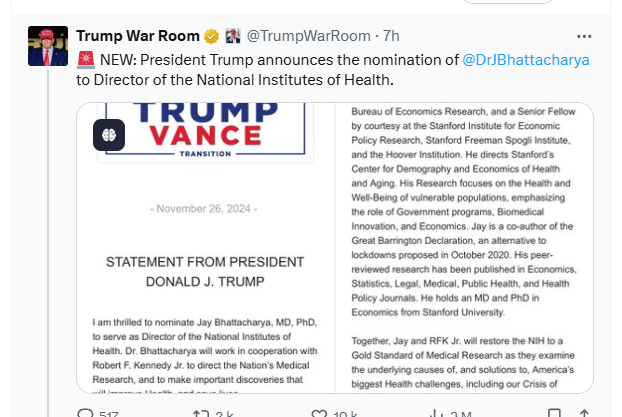
Task: Click the Trump War Room profile avatar
Action: tap(48, 46)
